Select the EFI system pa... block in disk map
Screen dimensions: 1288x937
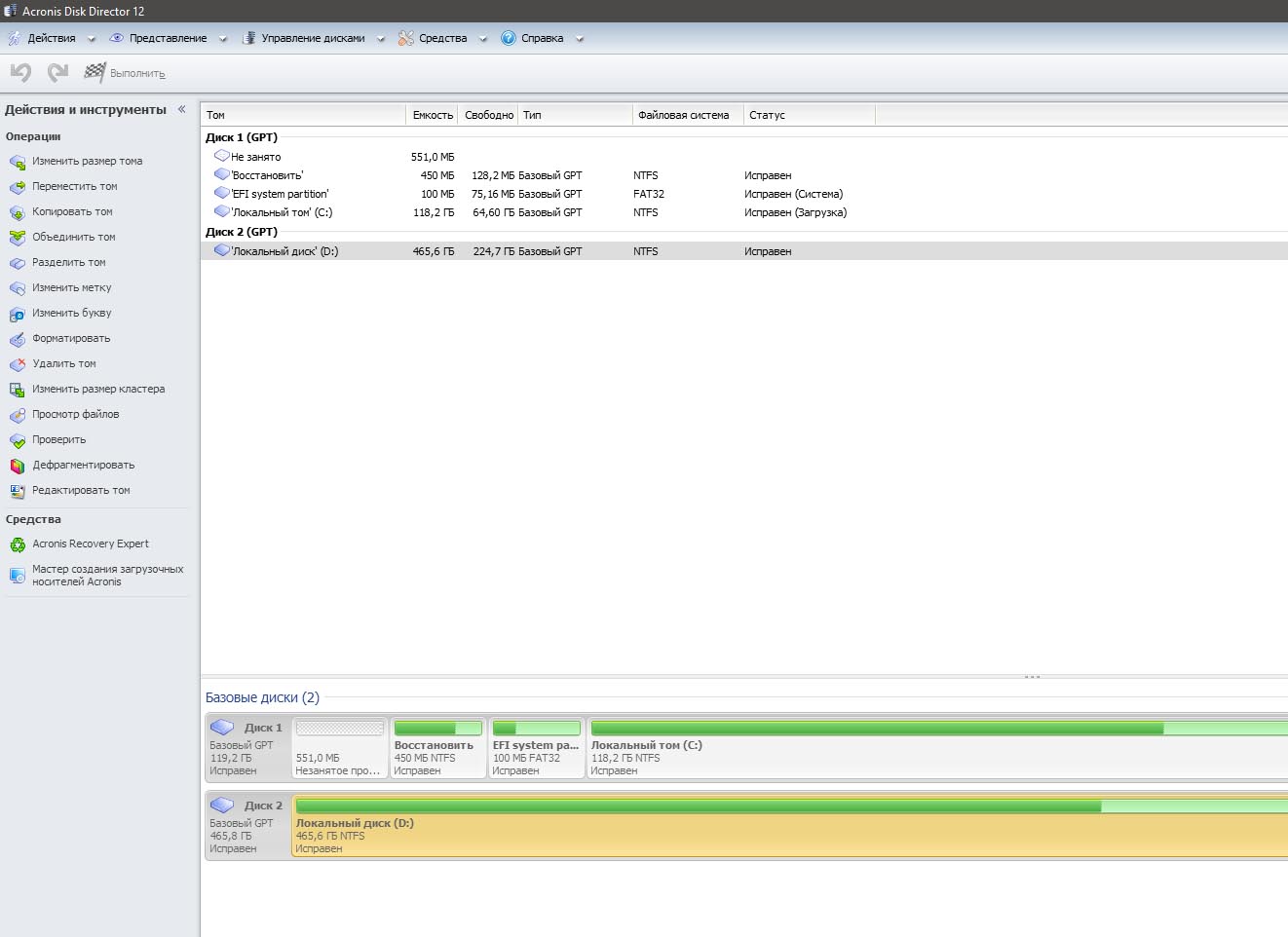pos(536,747)
